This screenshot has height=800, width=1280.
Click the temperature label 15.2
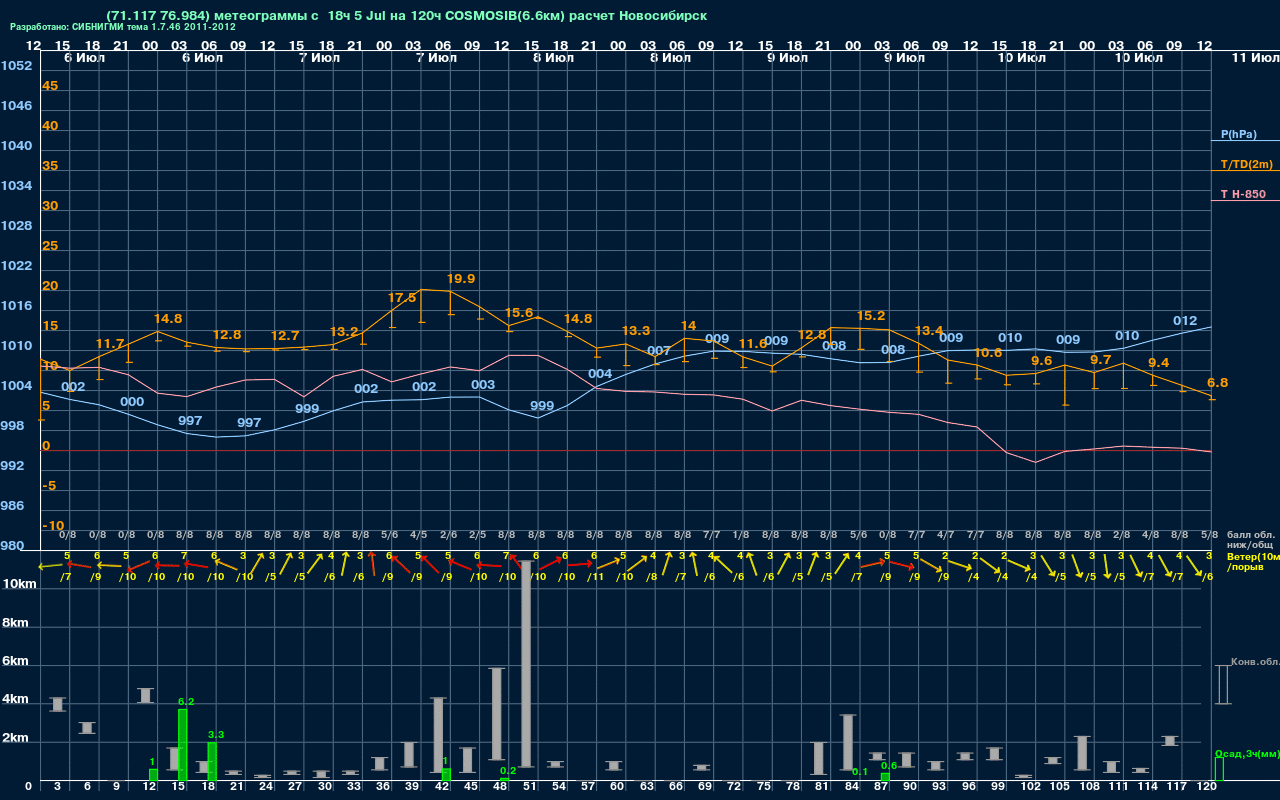(871, 316)
